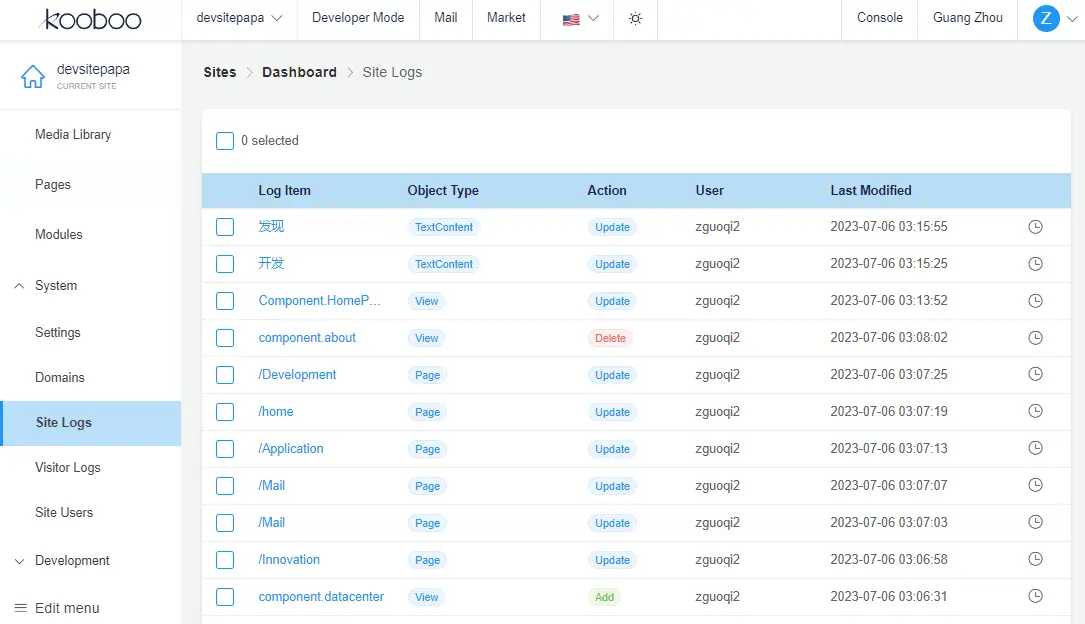The height and width of the screenshot is (624, 1085).
Task: Open the Z user avatar
Action: pos(1046,18)
